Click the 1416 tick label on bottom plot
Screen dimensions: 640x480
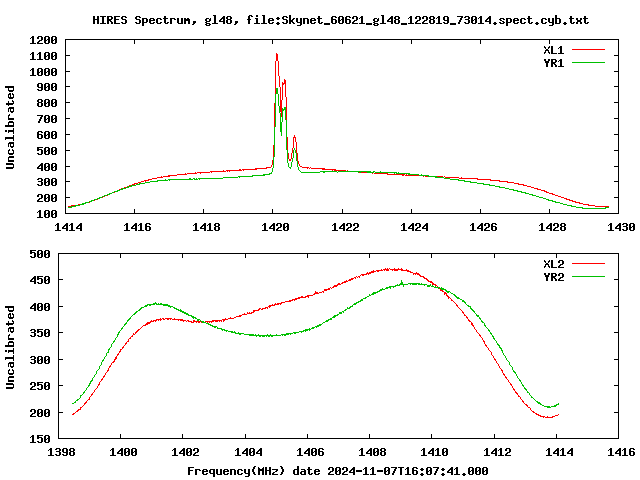(621, 452)
